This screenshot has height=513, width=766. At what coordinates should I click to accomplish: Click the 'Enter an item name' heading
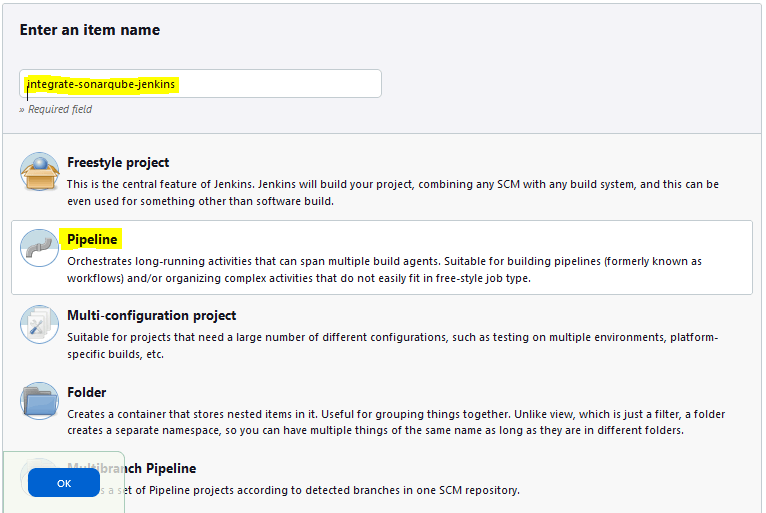tap(90, 30)
